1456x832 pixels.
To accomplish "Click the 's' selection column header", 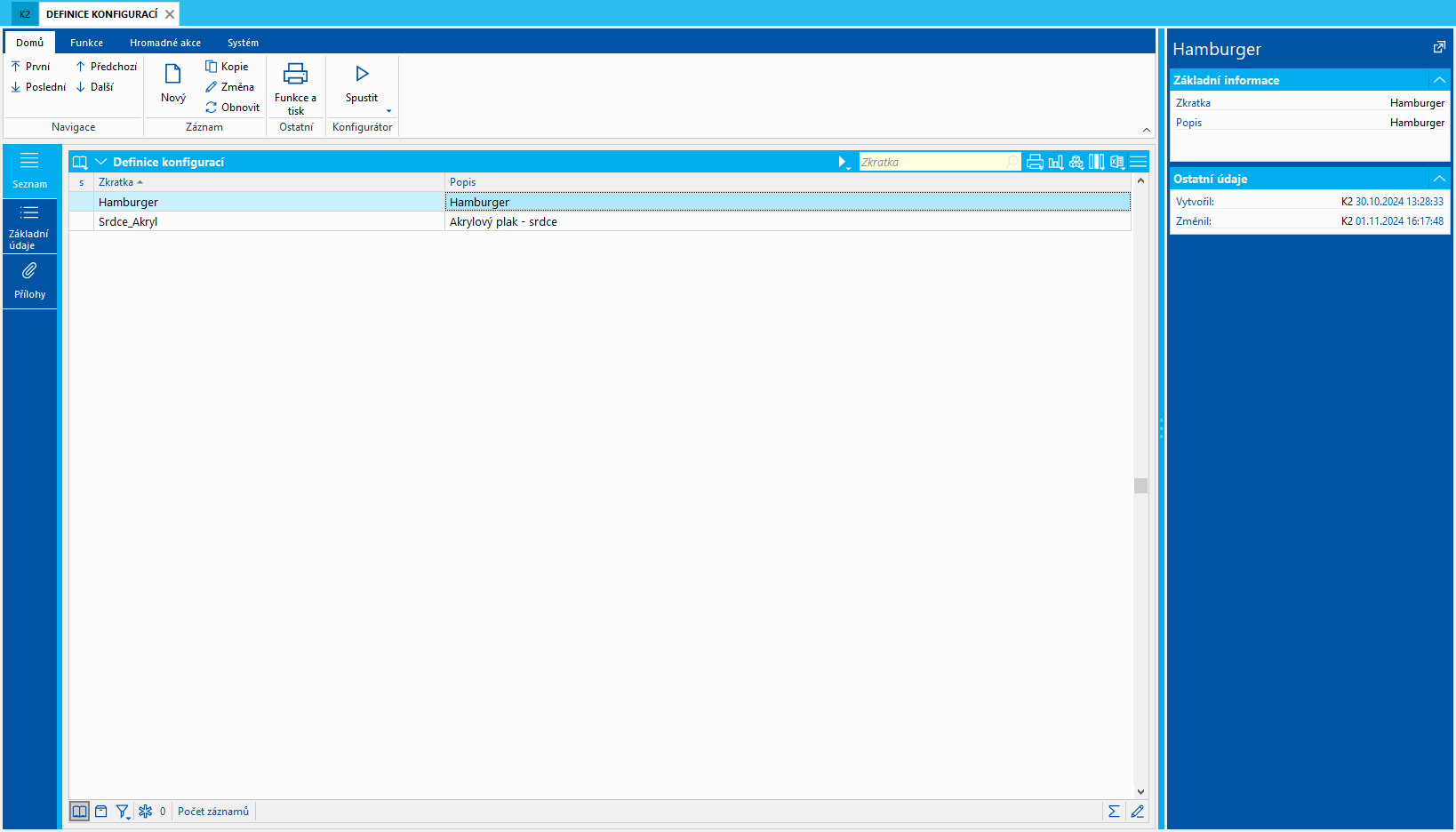I will (x=82, y=182).
